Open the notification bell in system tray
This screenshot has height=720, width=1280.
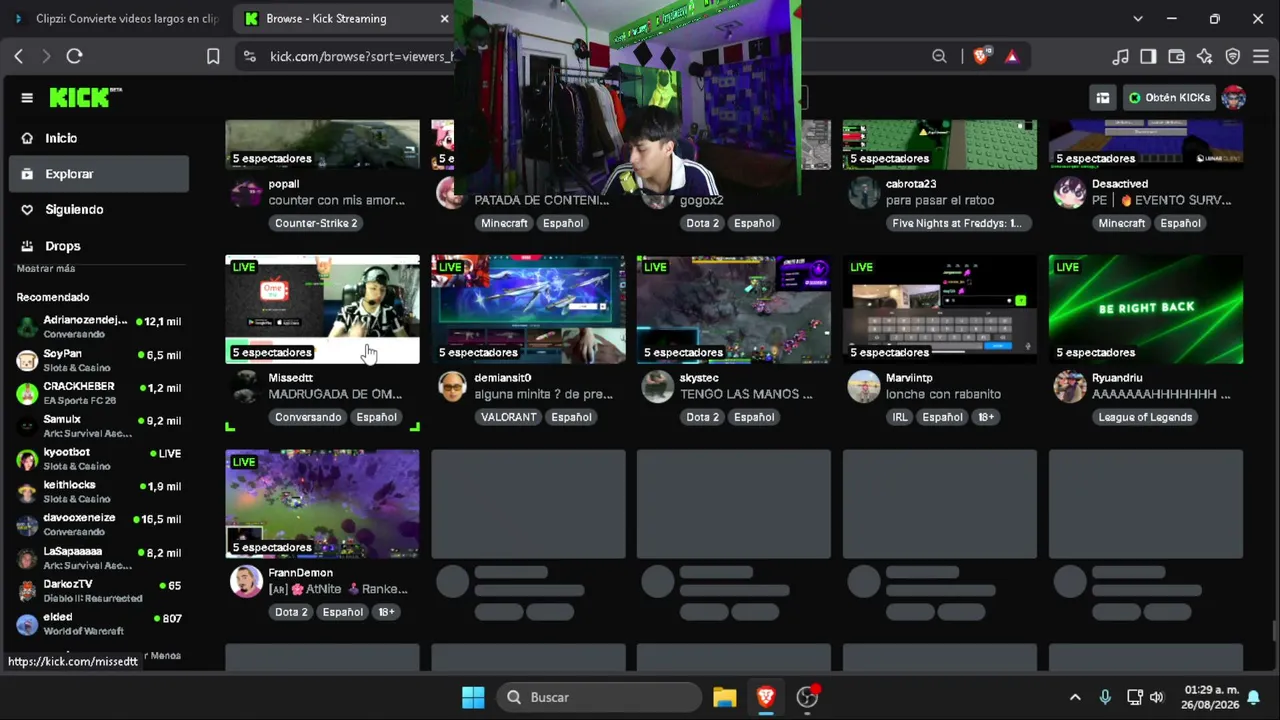coord(1253,697)
